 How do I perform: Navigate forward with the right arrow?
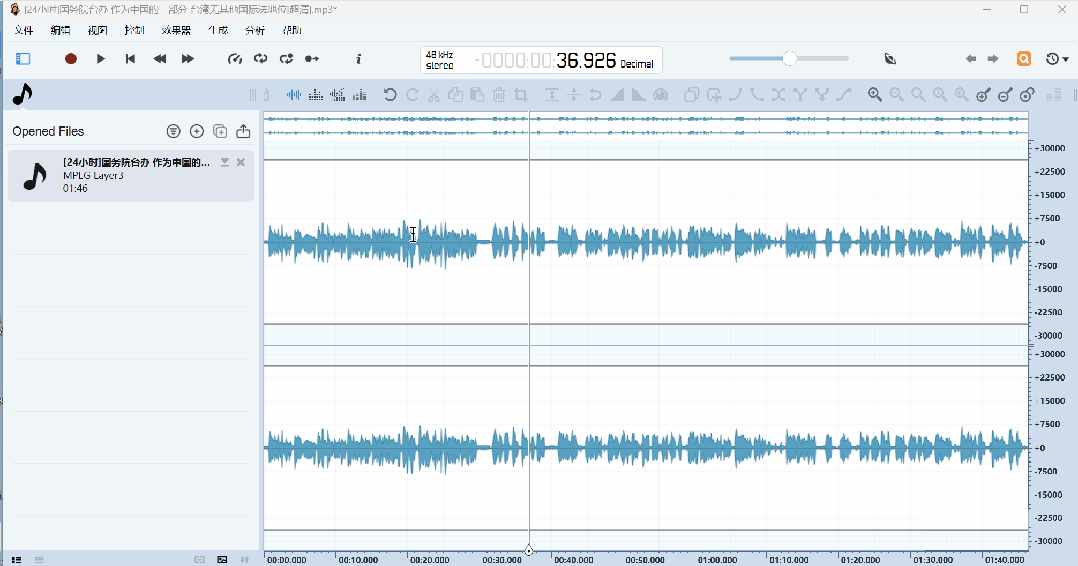coord(993,58)
